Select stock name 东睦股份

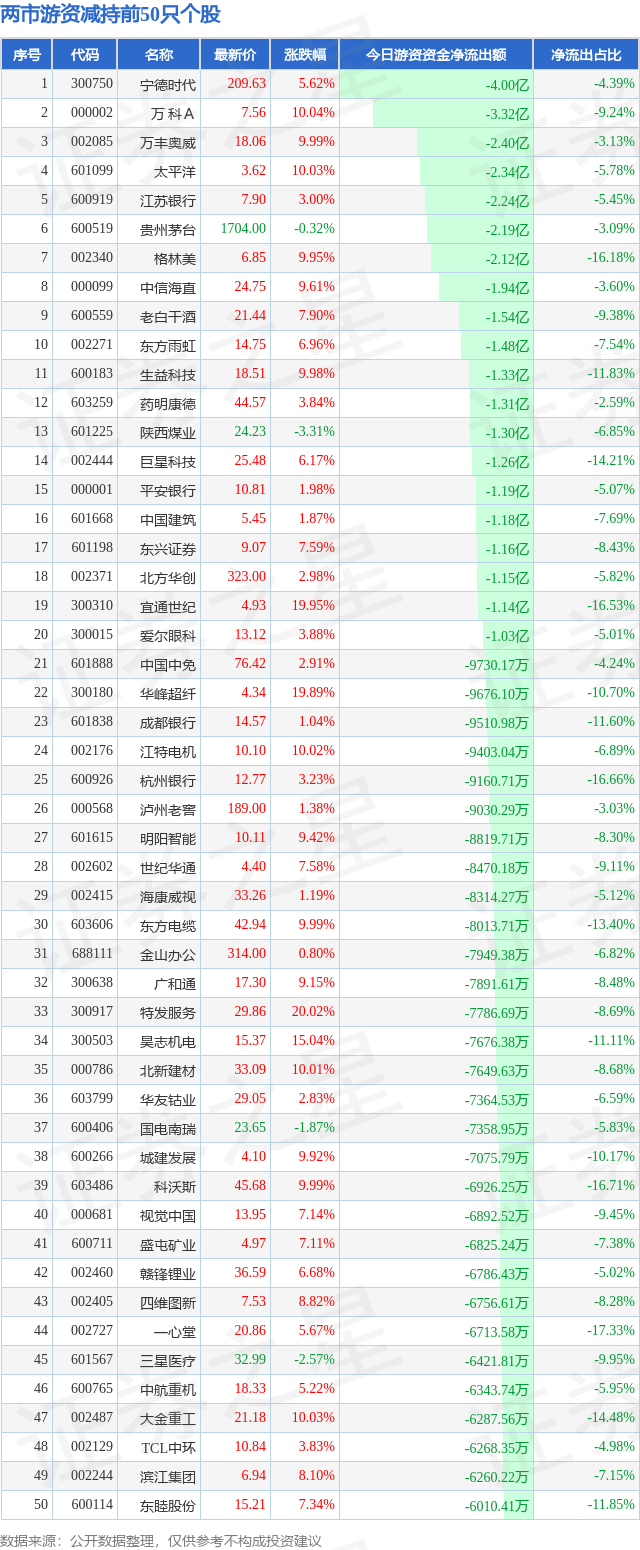point(169,1506)
